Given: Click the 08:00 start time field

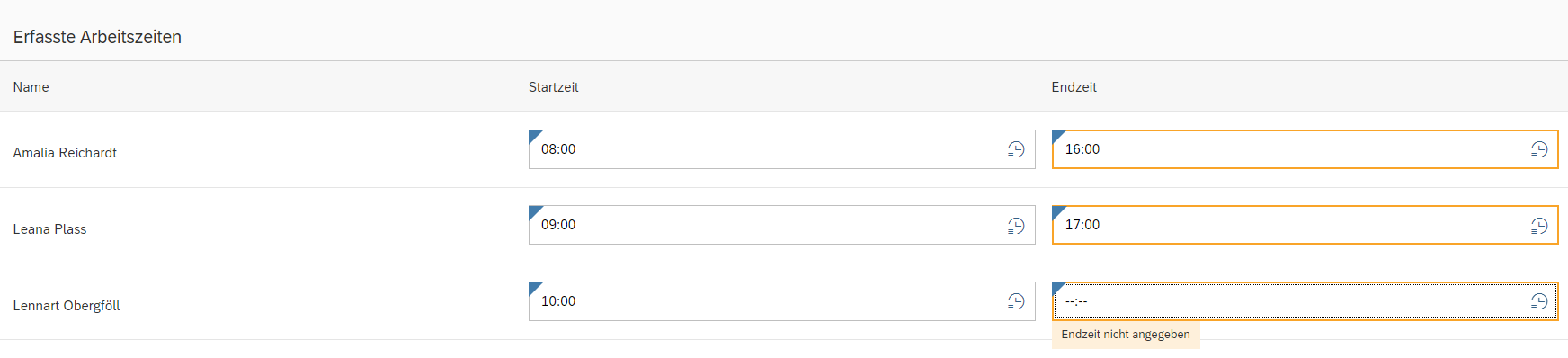Looking at the screenshot, I should pyautogui.click(x=781, y=149).
